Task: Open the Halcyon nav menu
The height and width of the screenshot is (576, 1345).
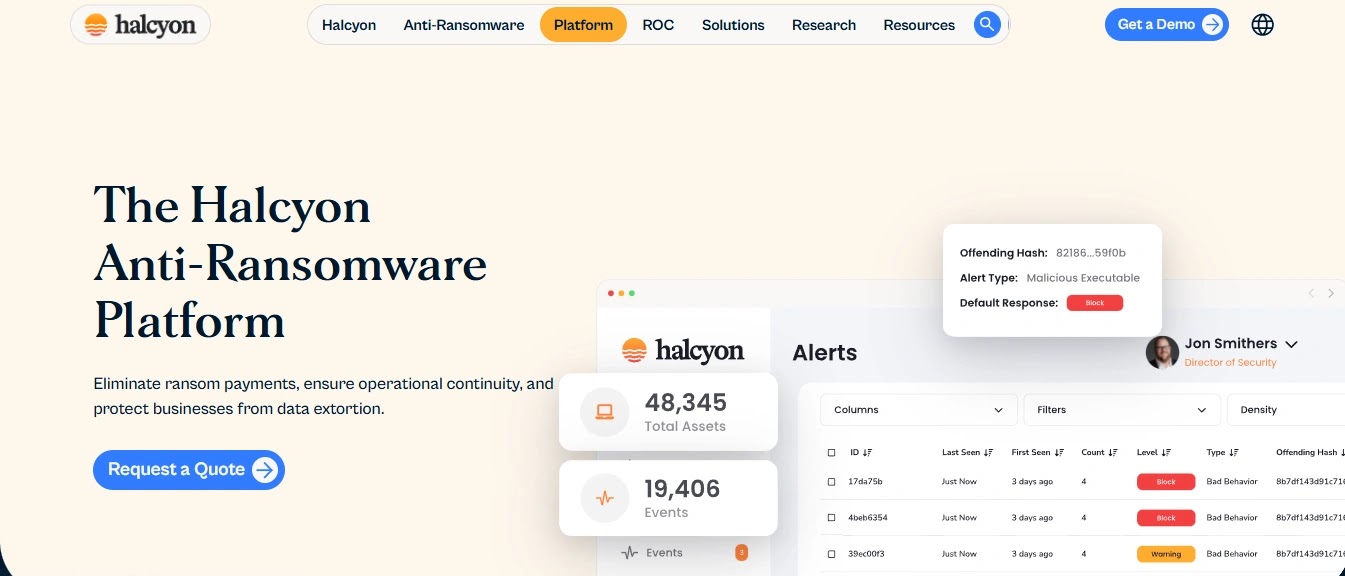Action: point(349,25)
